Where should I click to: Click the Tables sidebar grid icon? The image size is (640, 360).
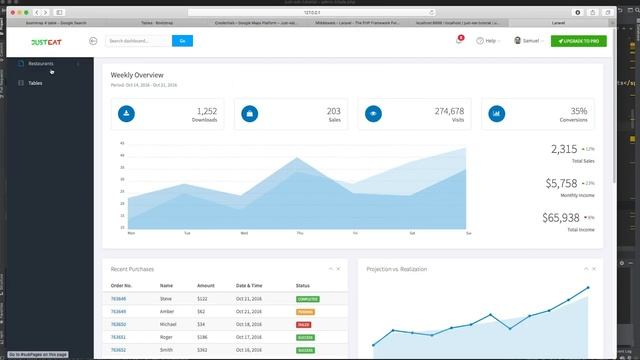[x=21, y=83]
